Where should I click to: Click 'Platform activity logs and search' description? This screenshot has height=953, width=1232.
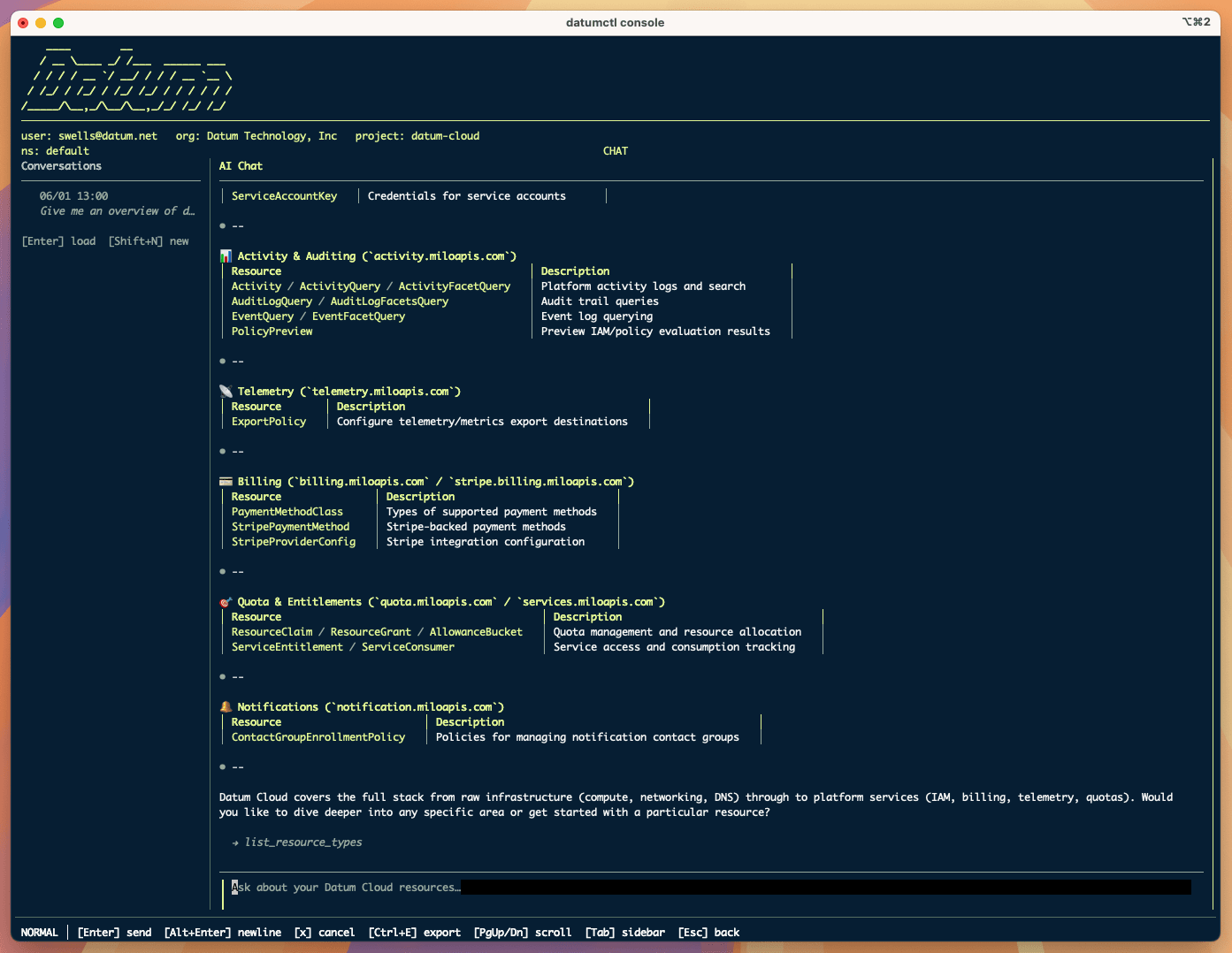coord(643,286)
